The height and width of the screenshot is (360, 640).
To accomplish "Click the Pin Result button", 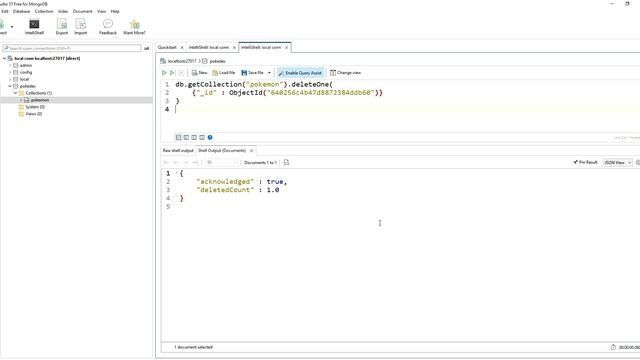I will pyautogui.click(x=585, y=162).
